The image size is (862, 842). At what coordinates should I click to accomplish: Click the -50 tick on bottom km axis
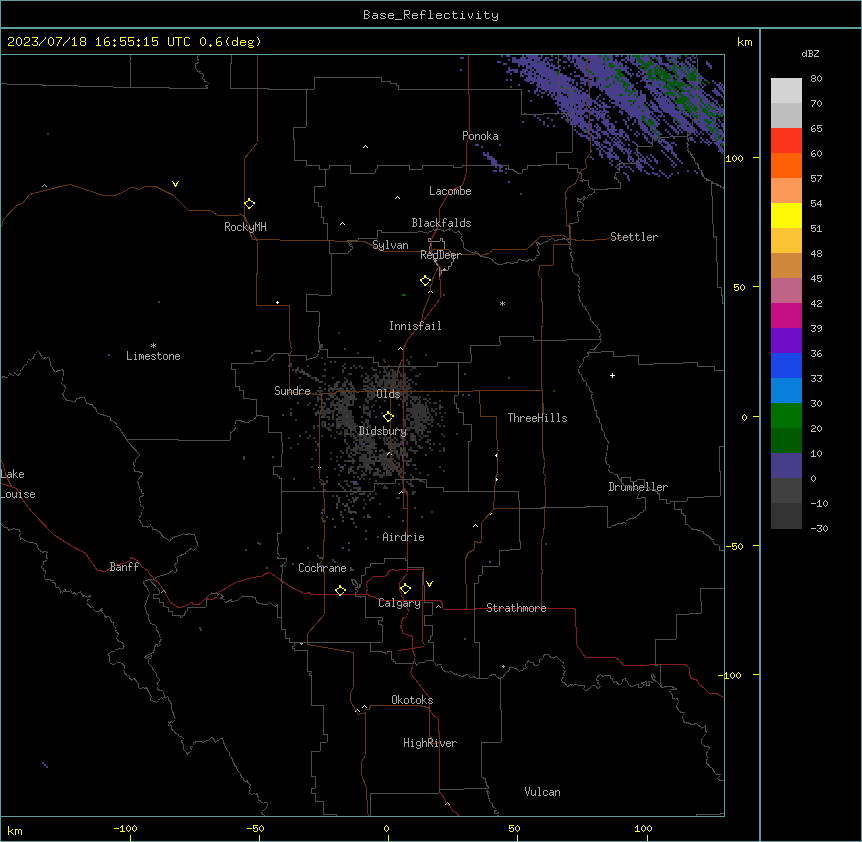[256, 828]
